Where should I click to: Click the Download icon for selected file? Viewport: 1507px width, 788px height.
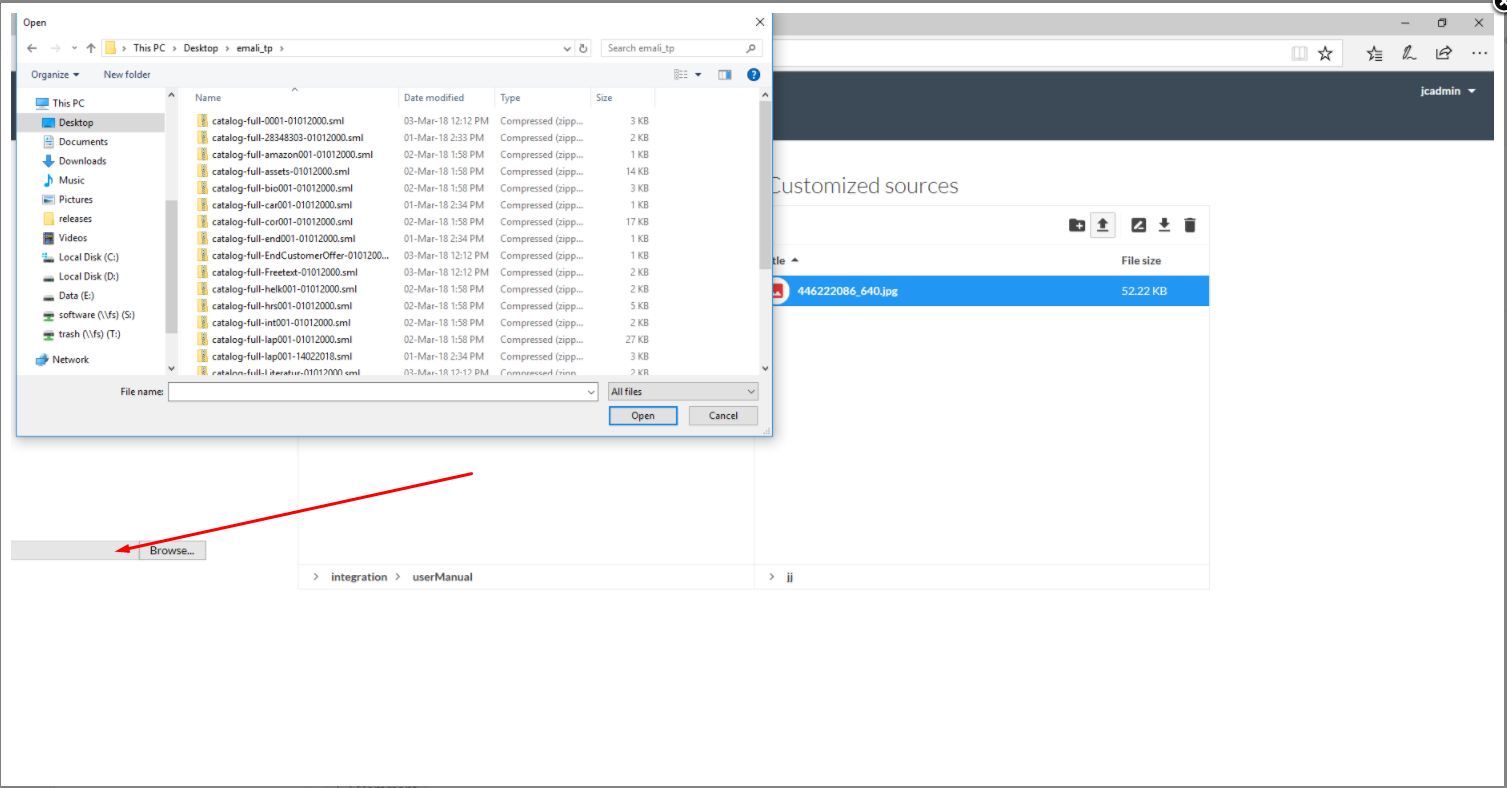point(1164,225)
